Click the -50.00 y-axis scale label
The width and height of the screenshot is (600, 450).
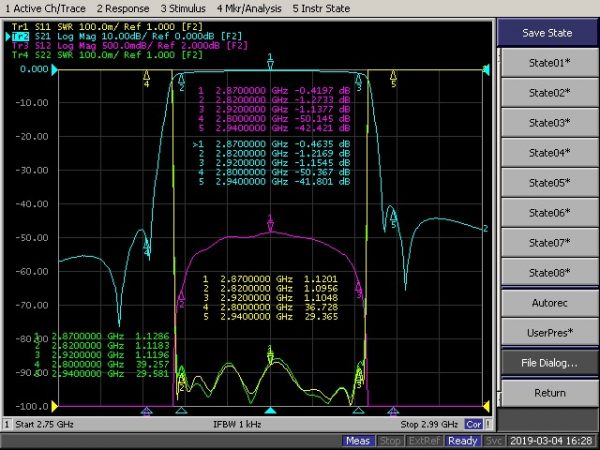coord(32,238)
